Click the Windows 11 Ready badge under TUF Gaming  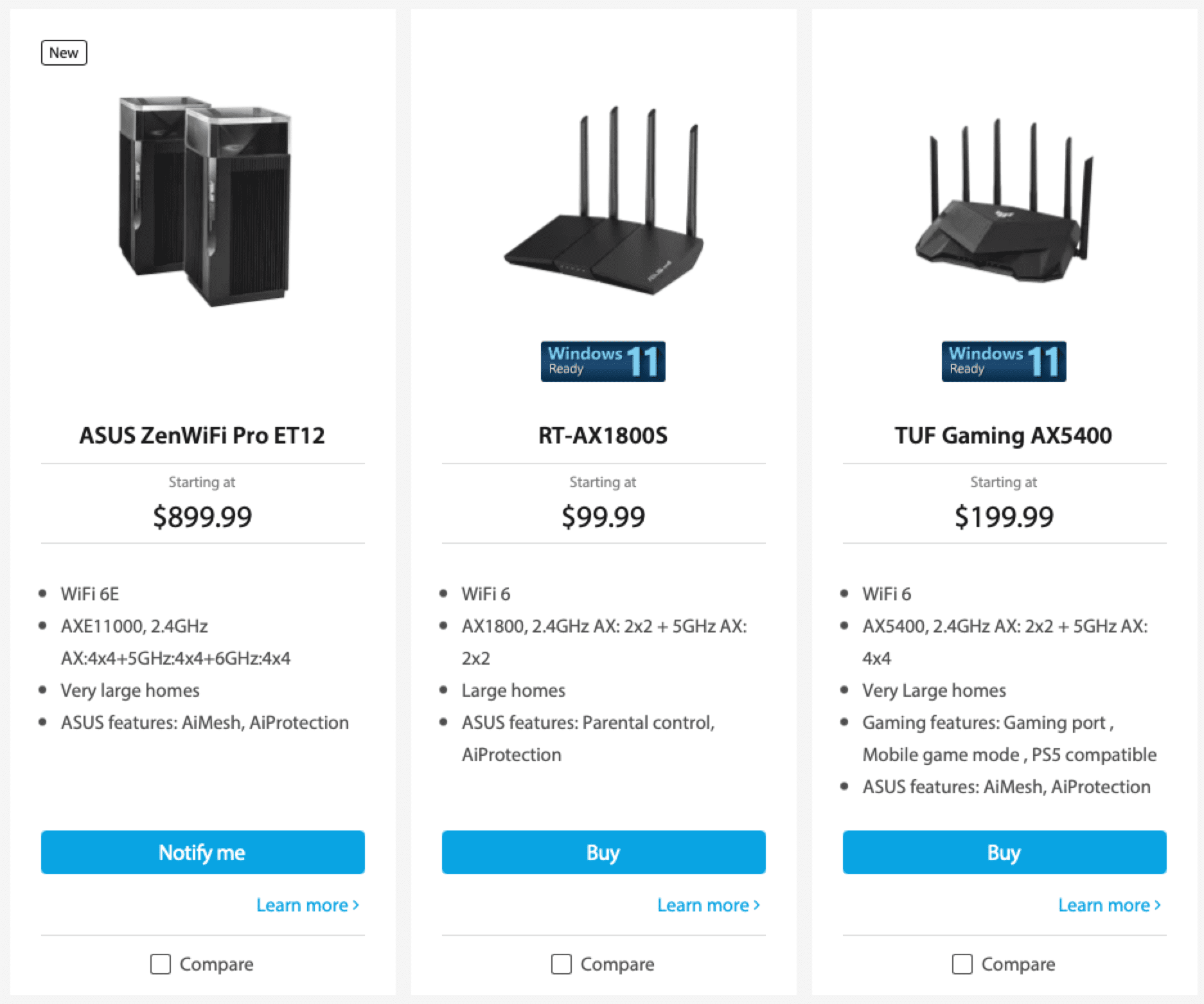[x=1004, y=361]
